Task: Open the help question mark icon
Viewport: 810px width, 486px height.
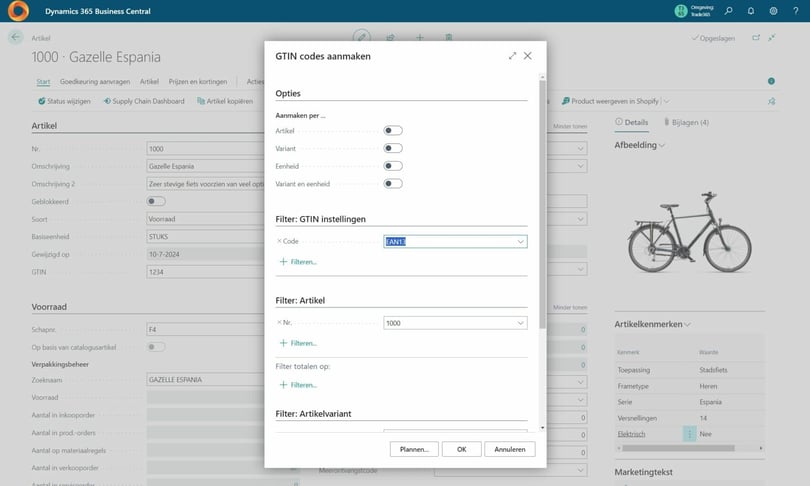Action: [x=796, y=11]
